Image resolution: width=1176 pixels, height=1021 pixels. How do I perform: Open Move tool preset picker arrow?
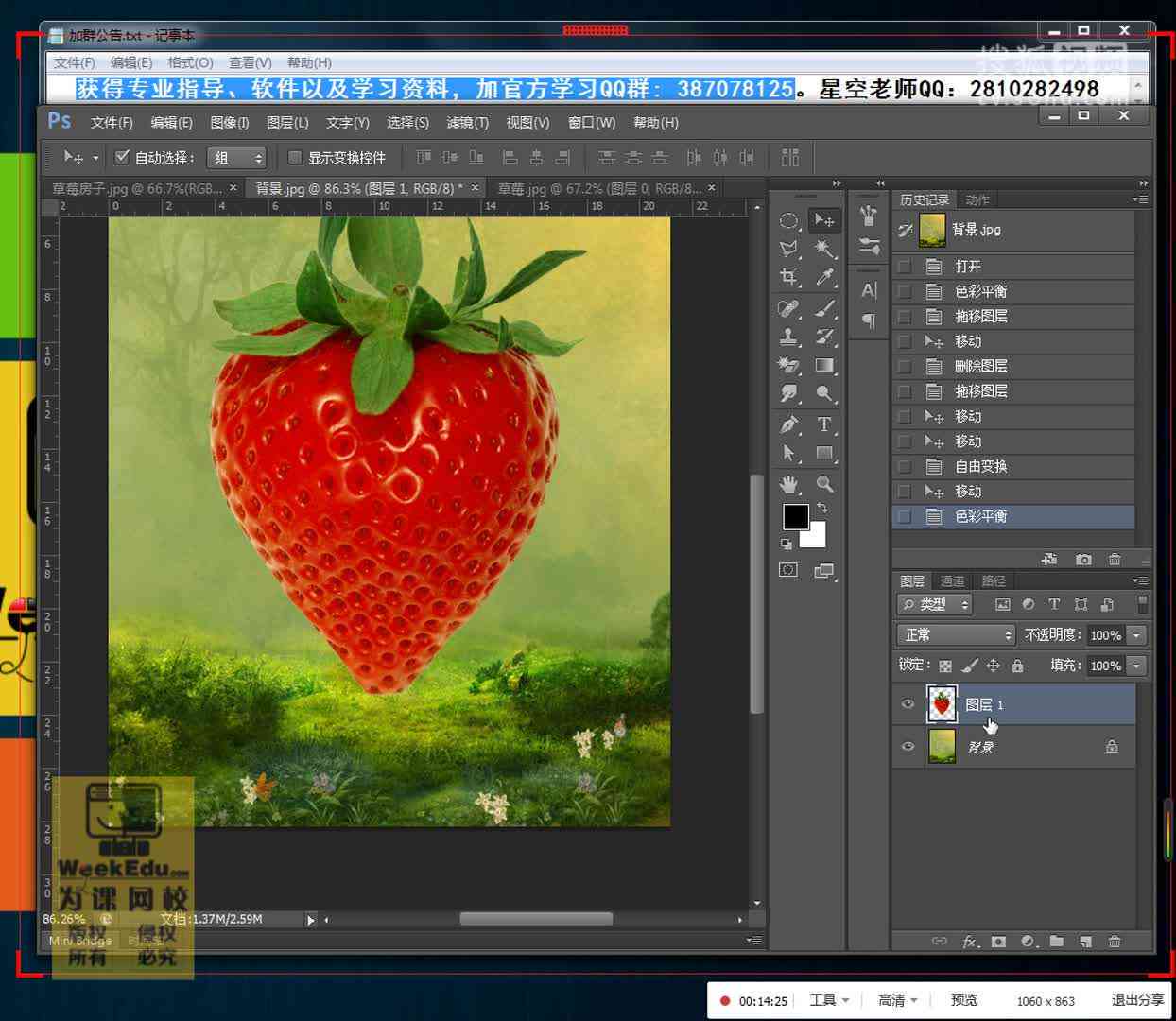tap(95, 158)
